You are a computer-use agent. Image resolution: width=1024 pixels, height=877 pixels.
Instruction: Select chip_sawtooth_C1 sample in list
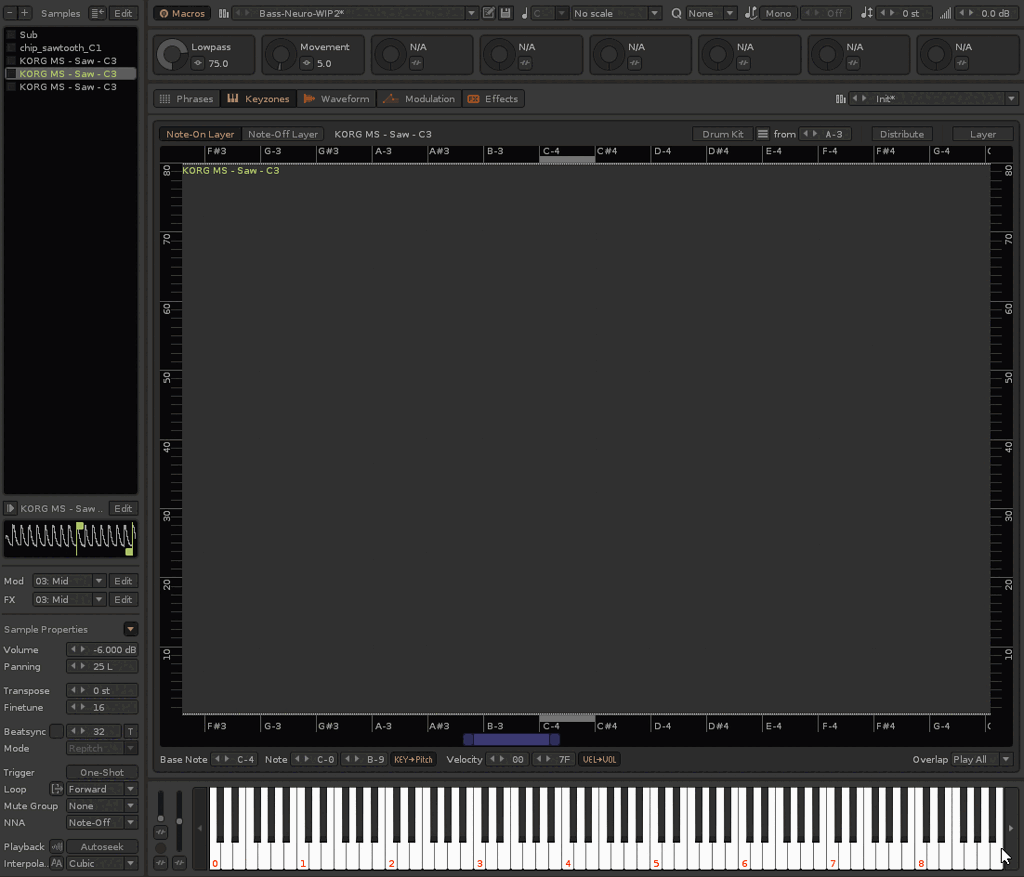pos(71,48)
